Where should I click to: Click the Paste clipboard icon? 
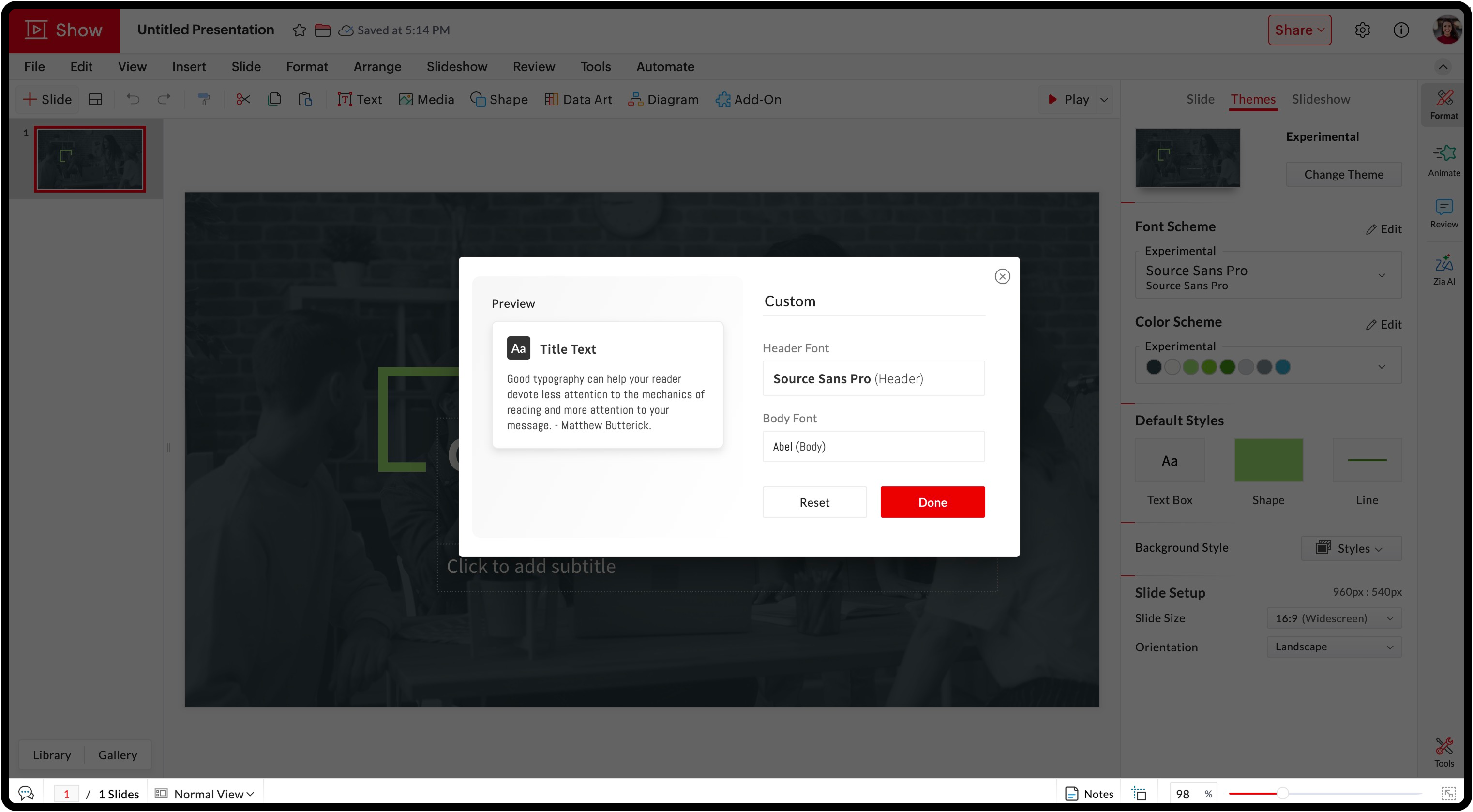pyautogui.click(x=305, y=100)
